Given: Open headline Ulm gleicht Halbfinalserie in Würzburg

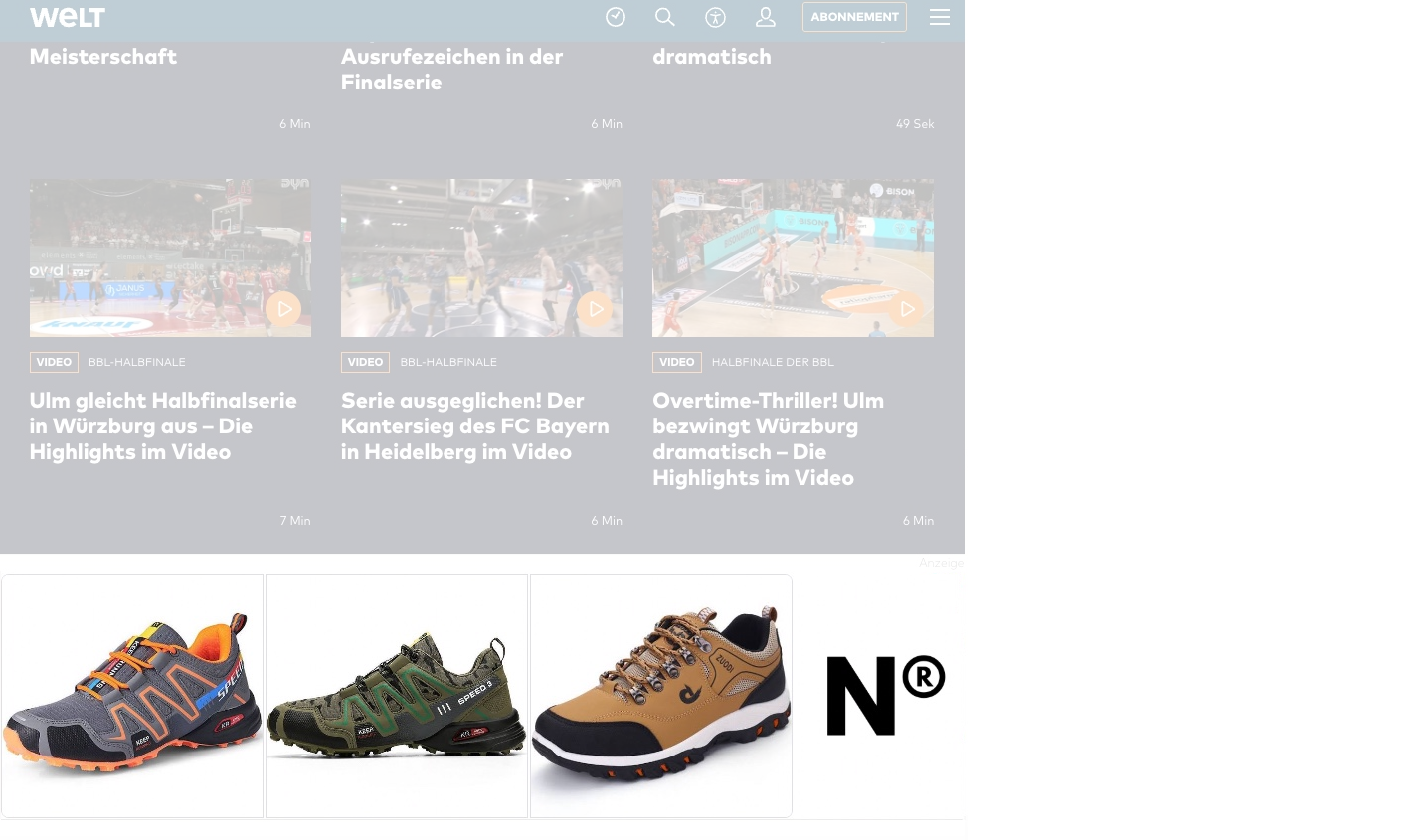Looking at the screenshot, I should point(163,425).
